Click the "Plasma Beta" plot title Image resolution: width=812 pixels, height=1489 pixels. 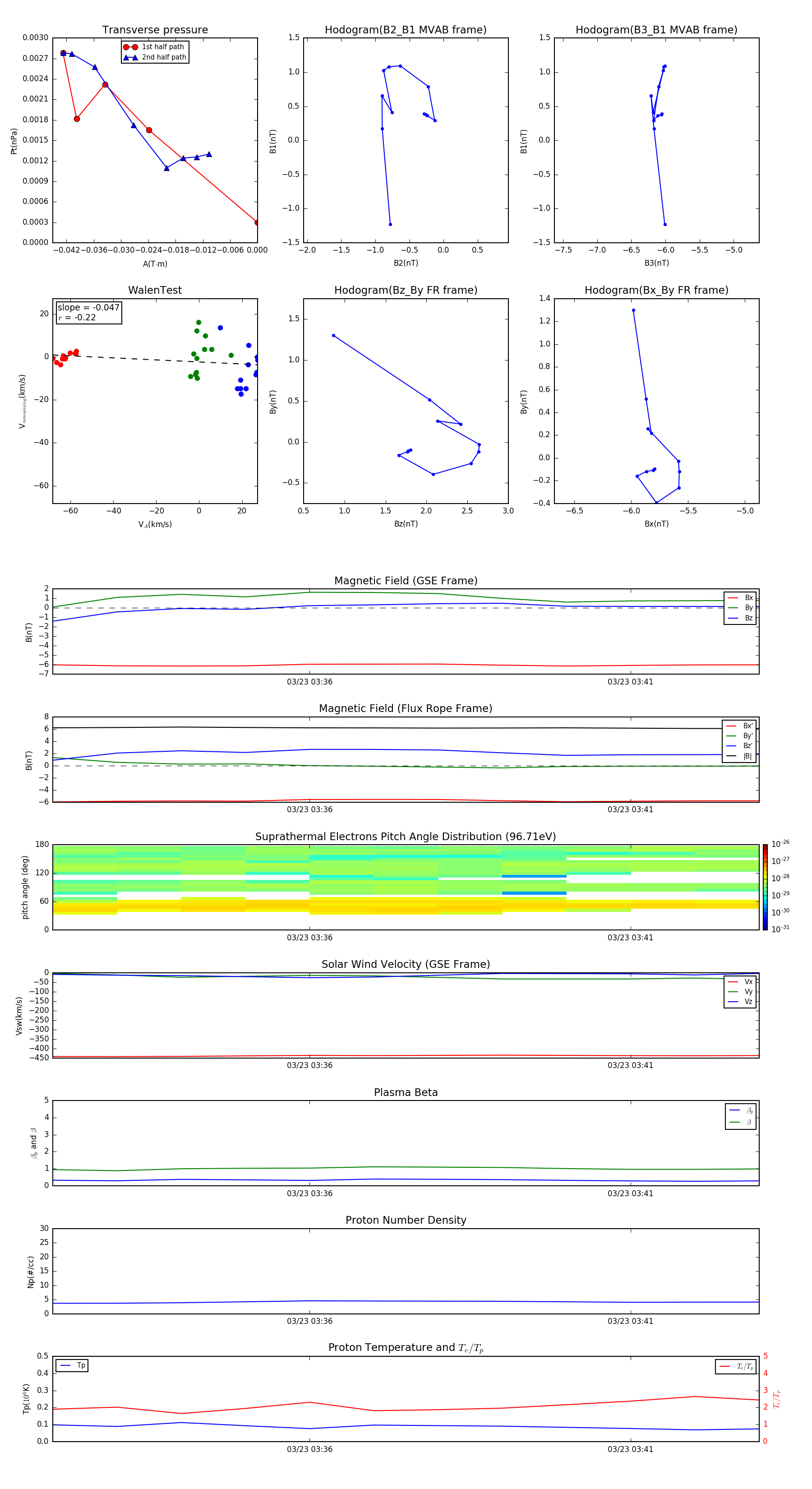click(406, 1092)
